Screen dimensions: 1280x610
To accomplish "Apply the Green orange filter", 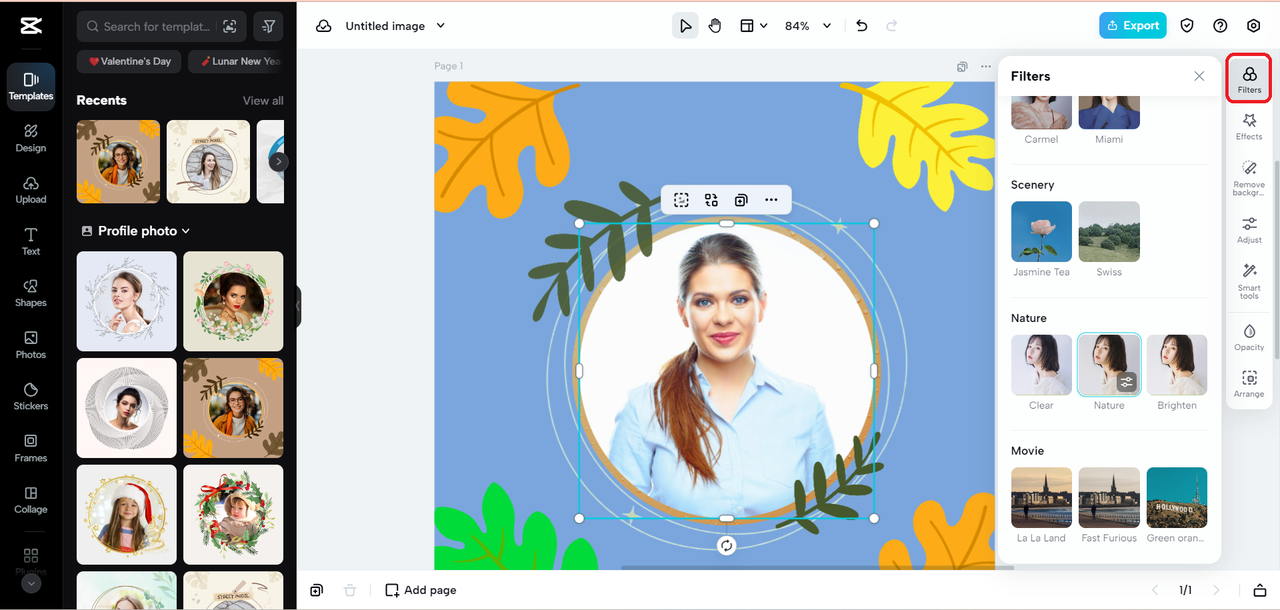I will click(x=1177, y=498).
